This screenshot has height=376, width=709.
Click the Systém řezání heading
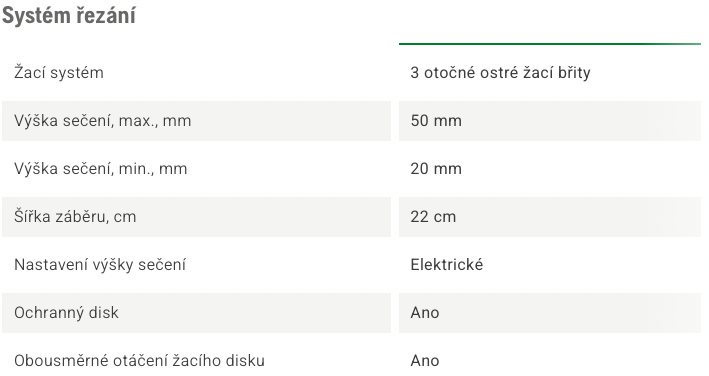click(69, 16)
